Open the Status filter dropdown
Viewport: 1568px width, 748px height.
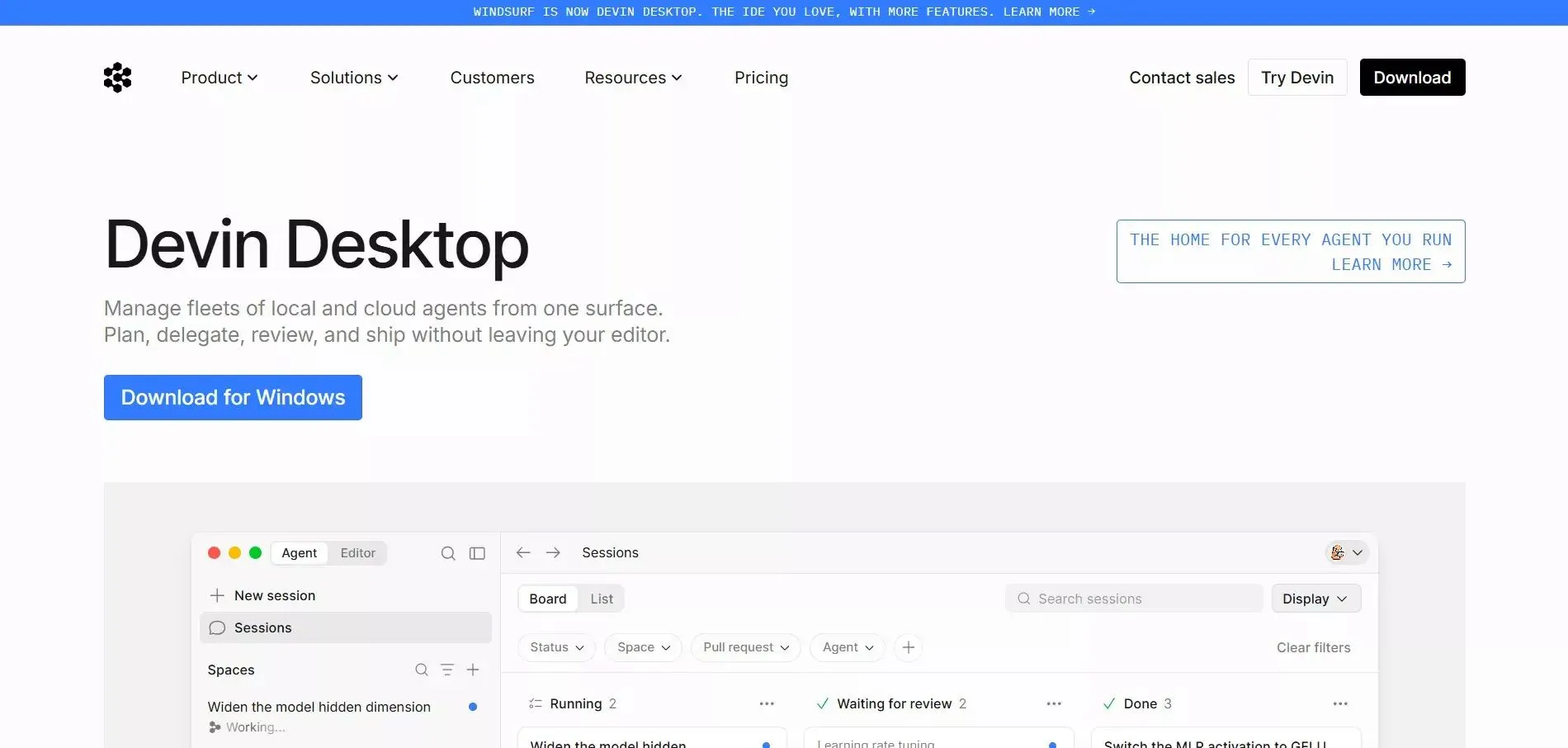click(x=557, y=647)
